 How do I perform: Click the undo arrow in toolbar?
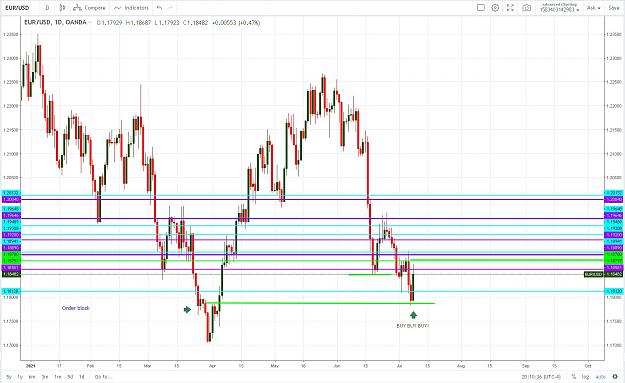coord(159,8)
